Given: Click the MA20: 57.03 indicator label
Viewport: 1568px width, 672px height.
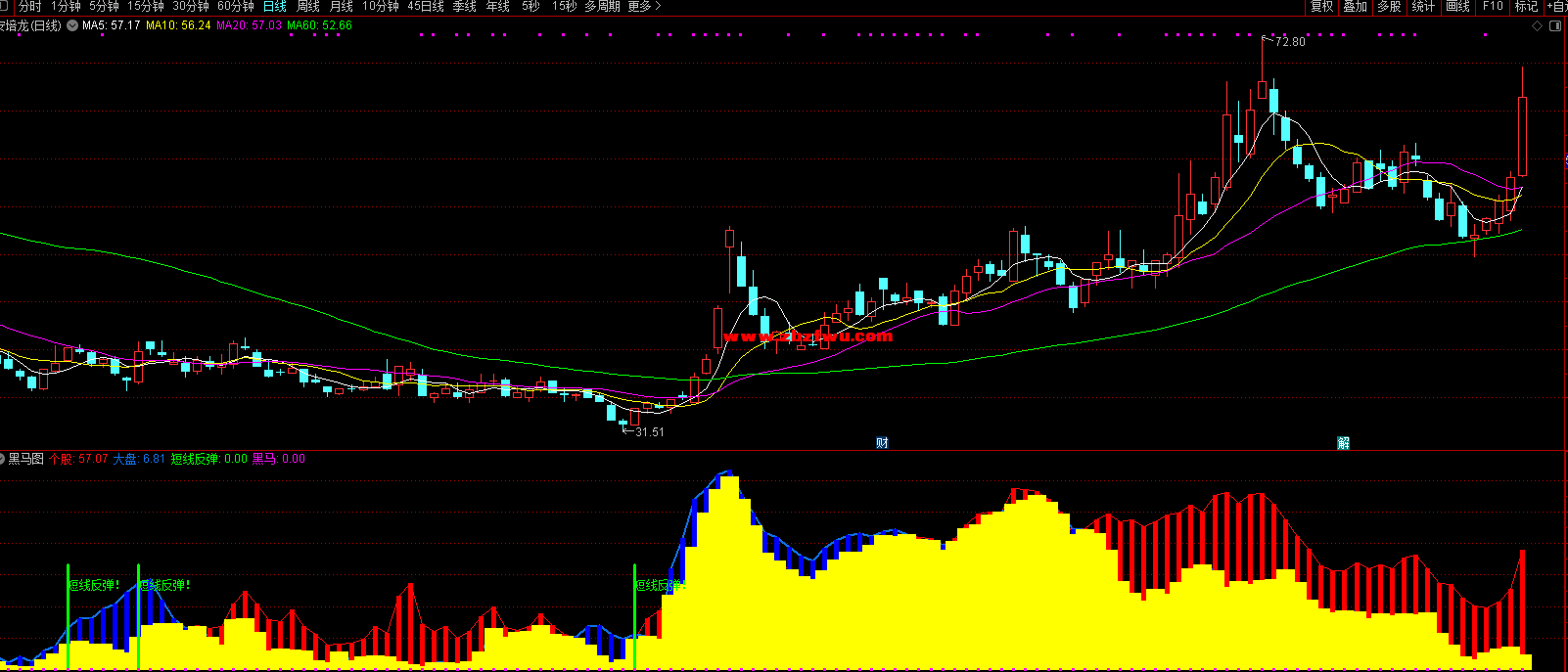Looking at the screenshot, I should click(249, 25).
